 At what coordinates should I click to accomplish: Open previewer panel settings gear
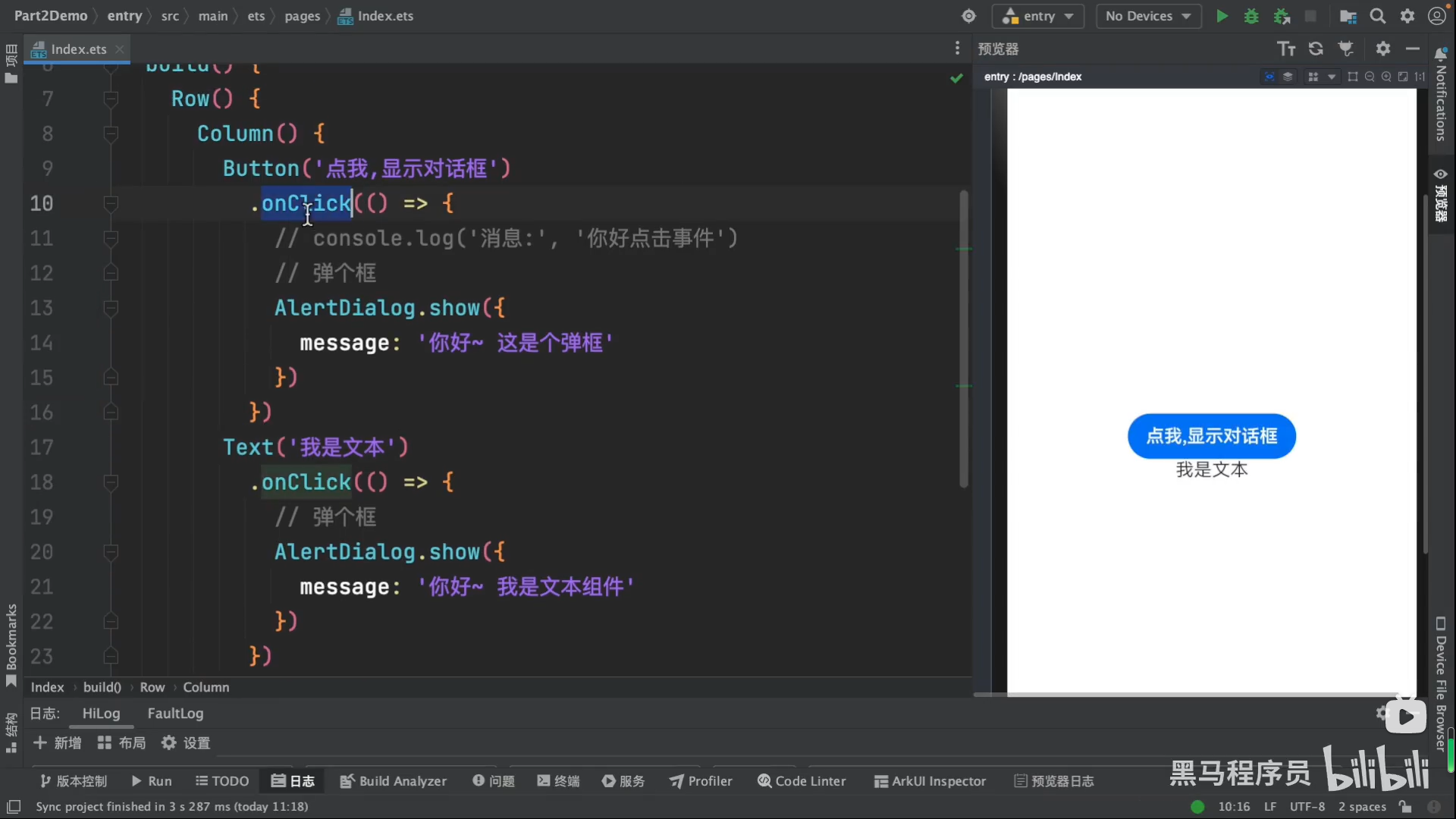click(1383, 49)
